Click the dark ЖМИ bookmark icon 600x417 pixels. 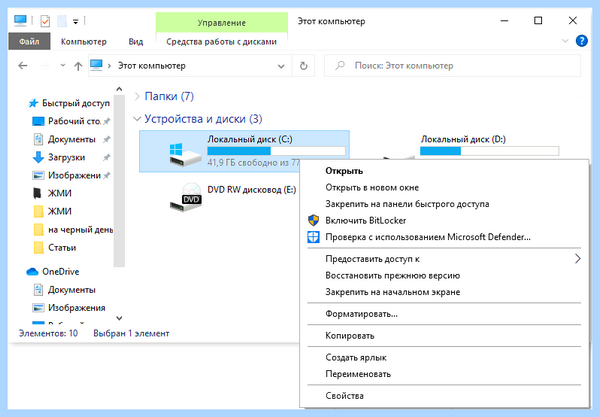(x=38, y=193)
